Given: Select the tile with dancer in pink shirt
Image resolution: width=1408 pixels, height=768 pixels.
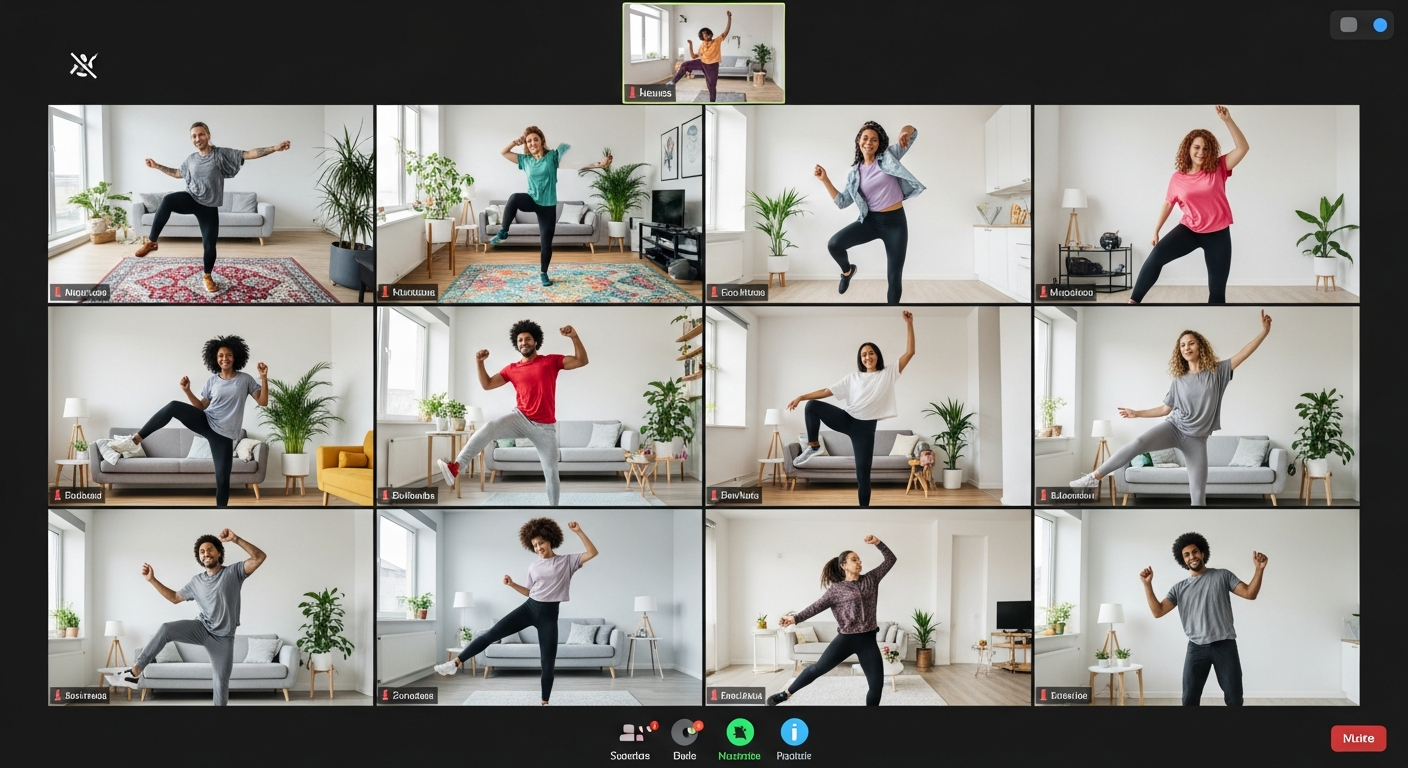Looking at the screenshot, I should coord(1196,203).
